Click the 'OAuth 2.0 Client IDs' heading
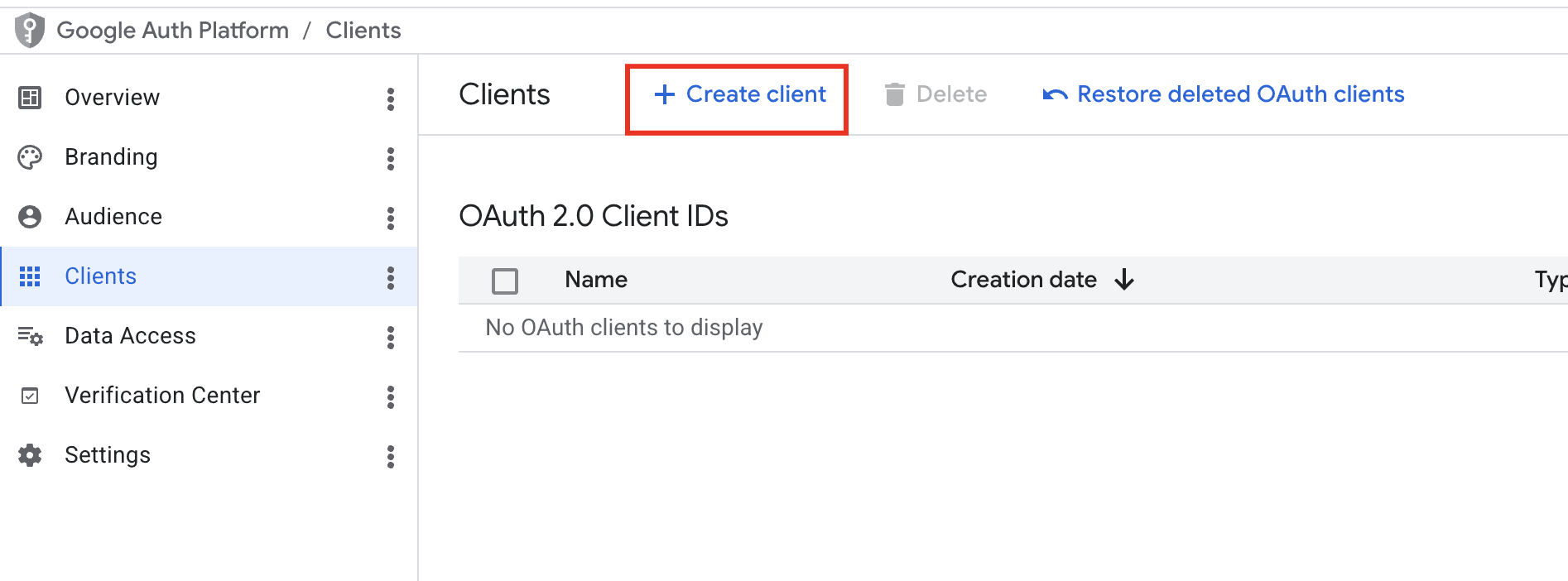The width and height of the screenshot is (1568, 581). [594, 216]
